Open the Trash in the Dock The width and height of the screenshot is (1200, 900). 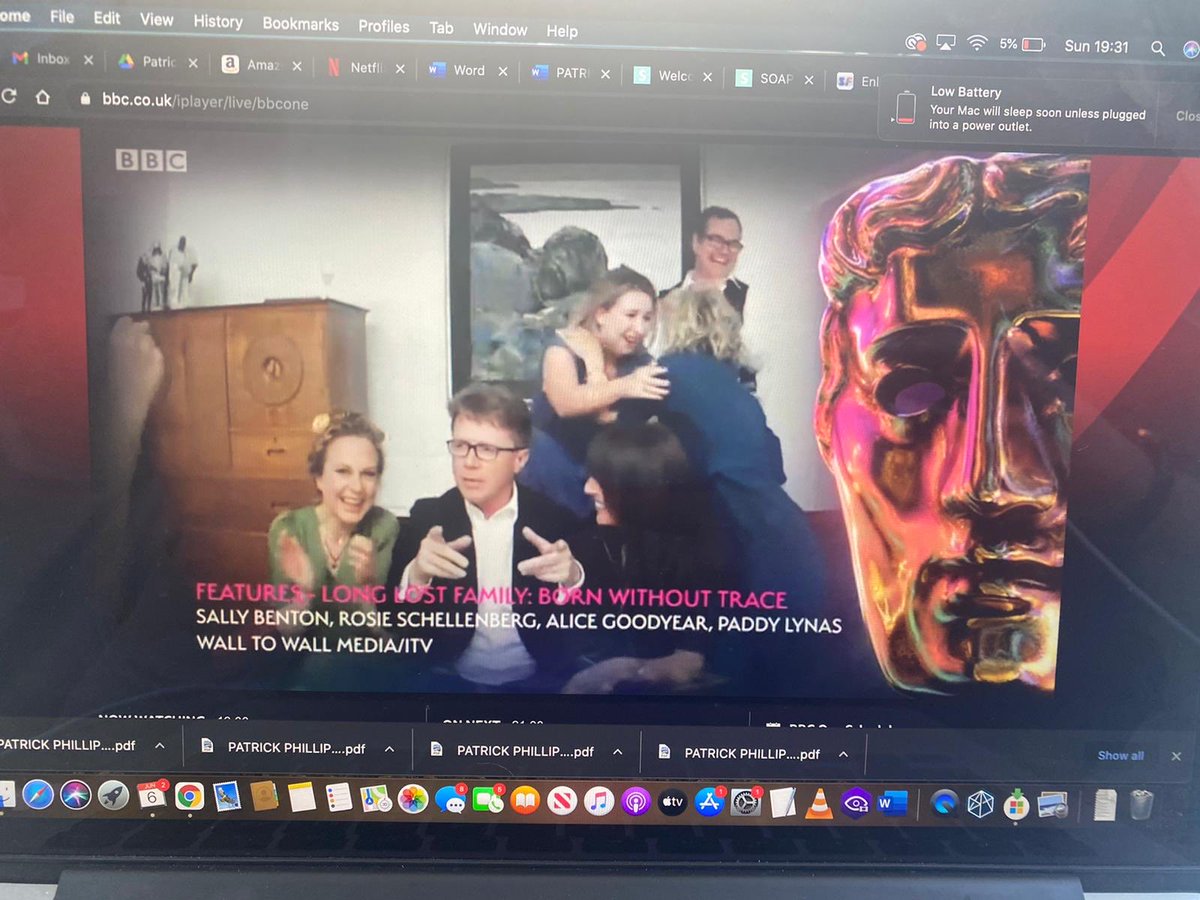[1141, 804]
